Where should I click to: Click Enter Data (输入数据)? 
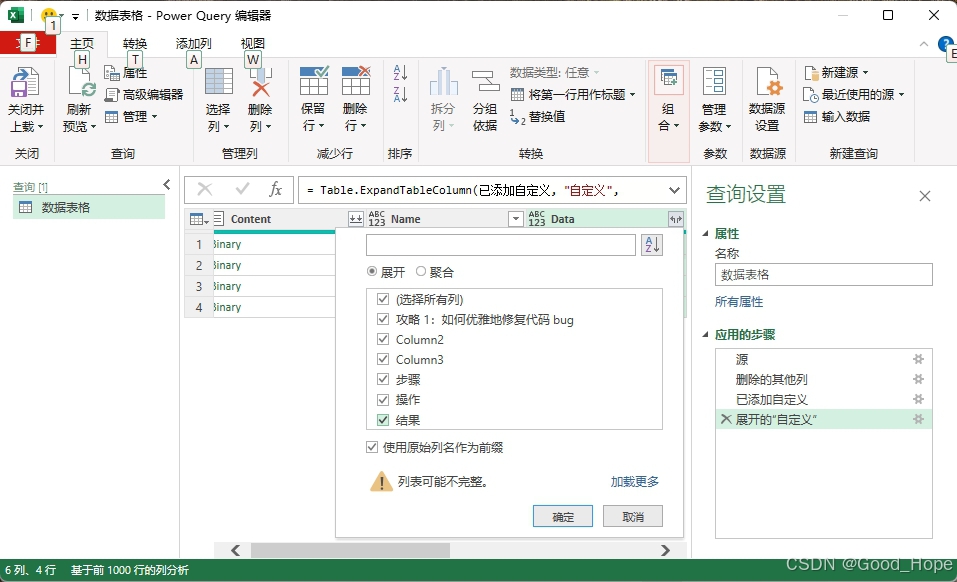coord(837,117)
